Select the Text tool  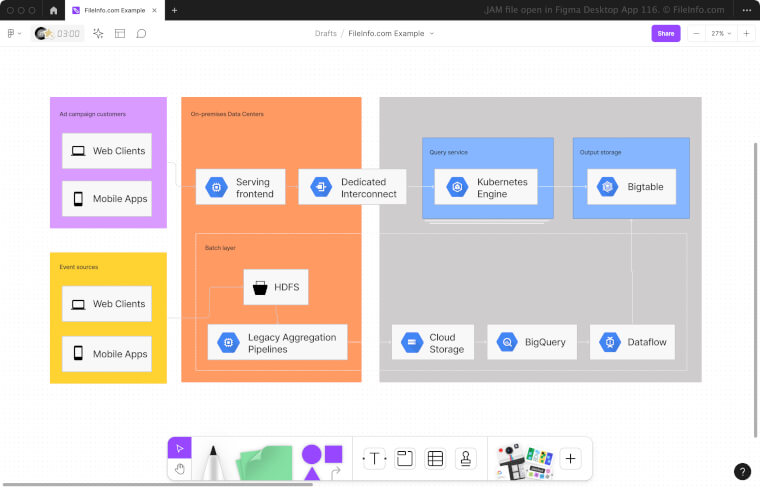374,459
